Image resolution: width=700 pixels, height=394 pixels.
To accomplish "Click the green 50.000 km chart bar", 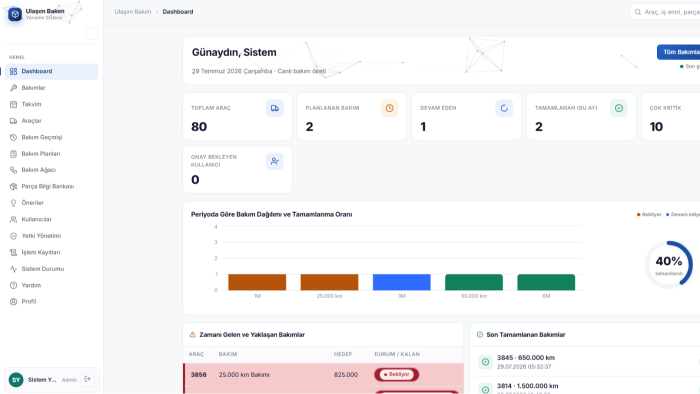I will [474, 282].
